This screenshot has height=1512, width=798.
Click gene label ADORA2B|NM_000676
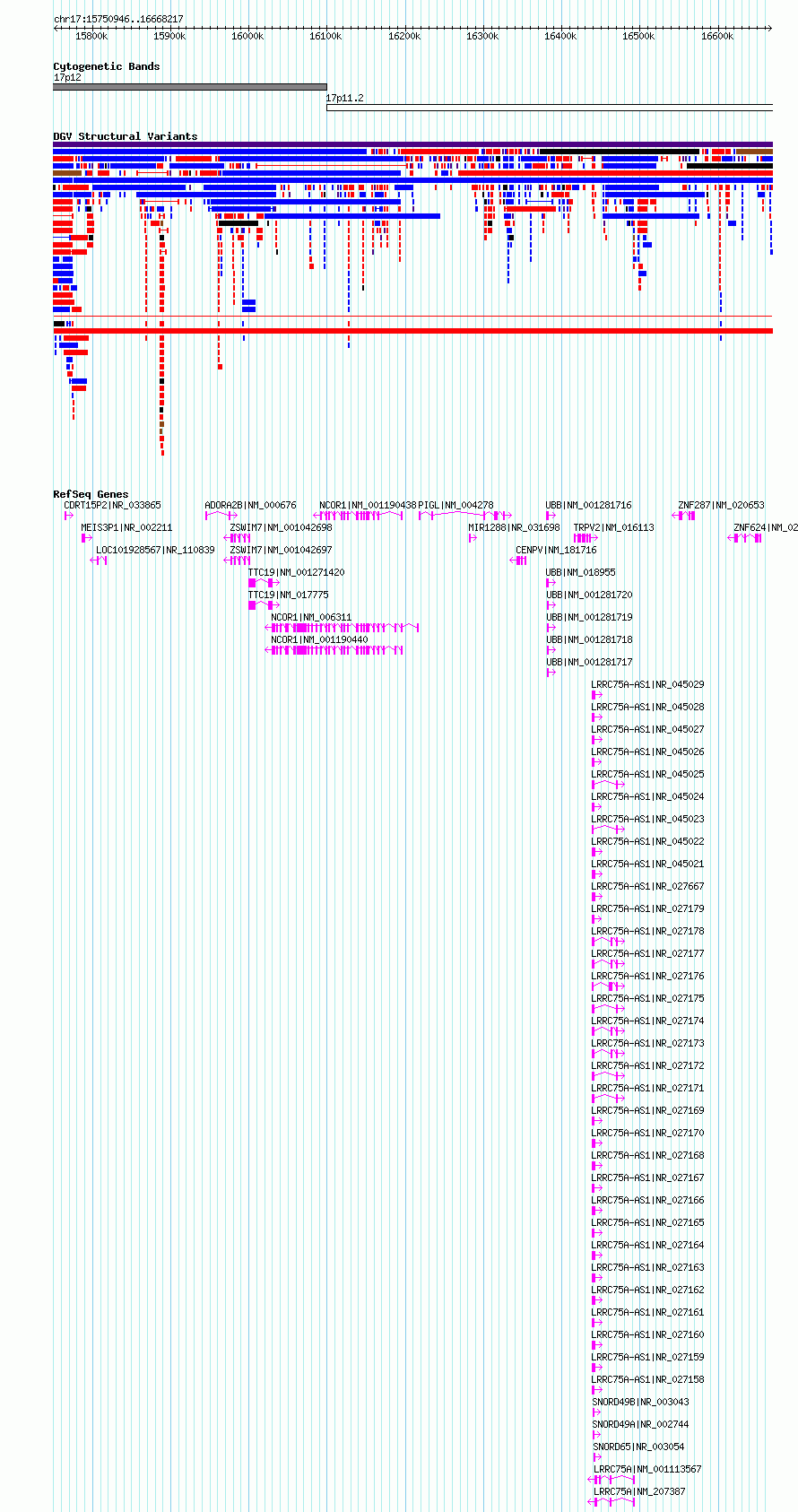(x=250, y=505)
